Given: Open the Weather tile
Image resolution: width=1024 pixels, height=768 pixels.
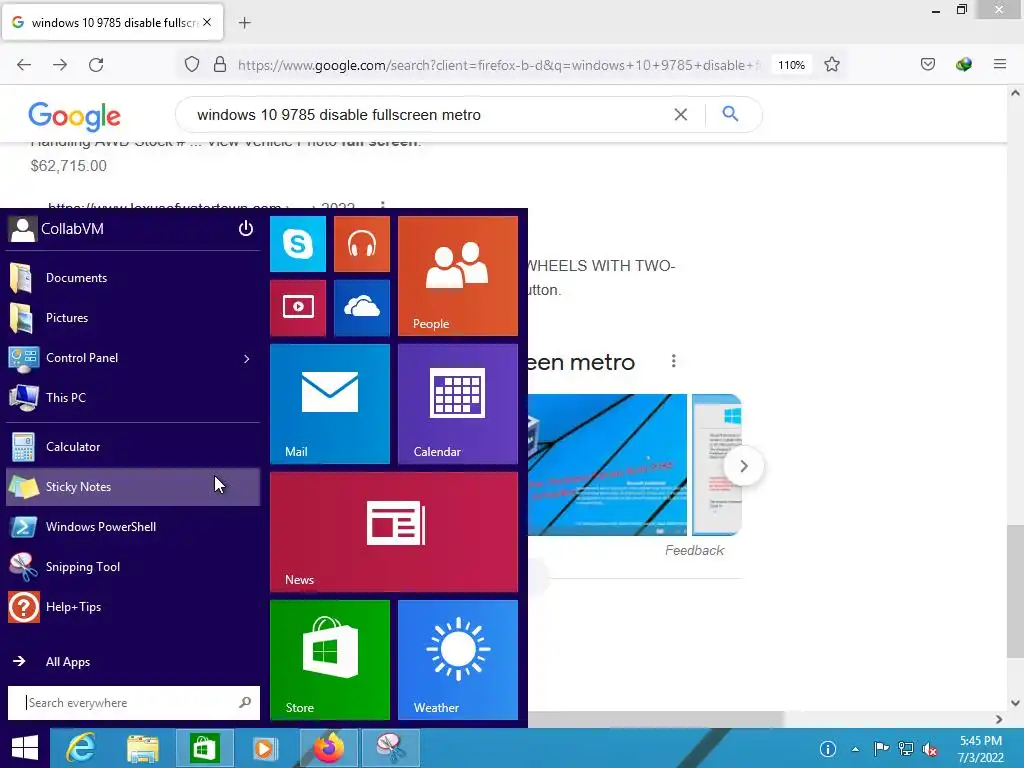Looking at the screenshot, I should coord(458,660).
